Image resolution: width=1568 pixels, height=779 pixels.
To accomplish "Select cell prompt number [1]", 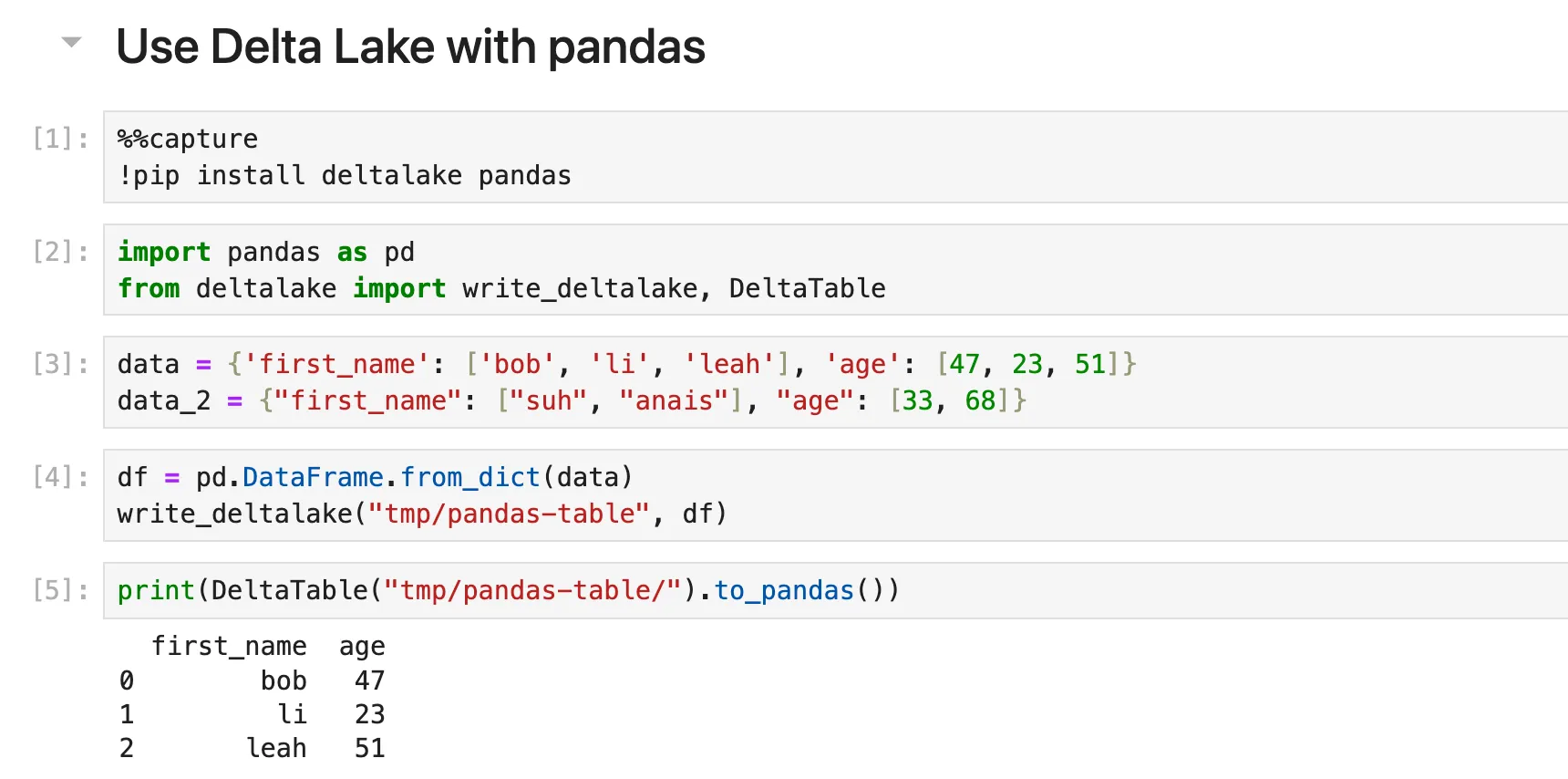I will tap(60, 139).
